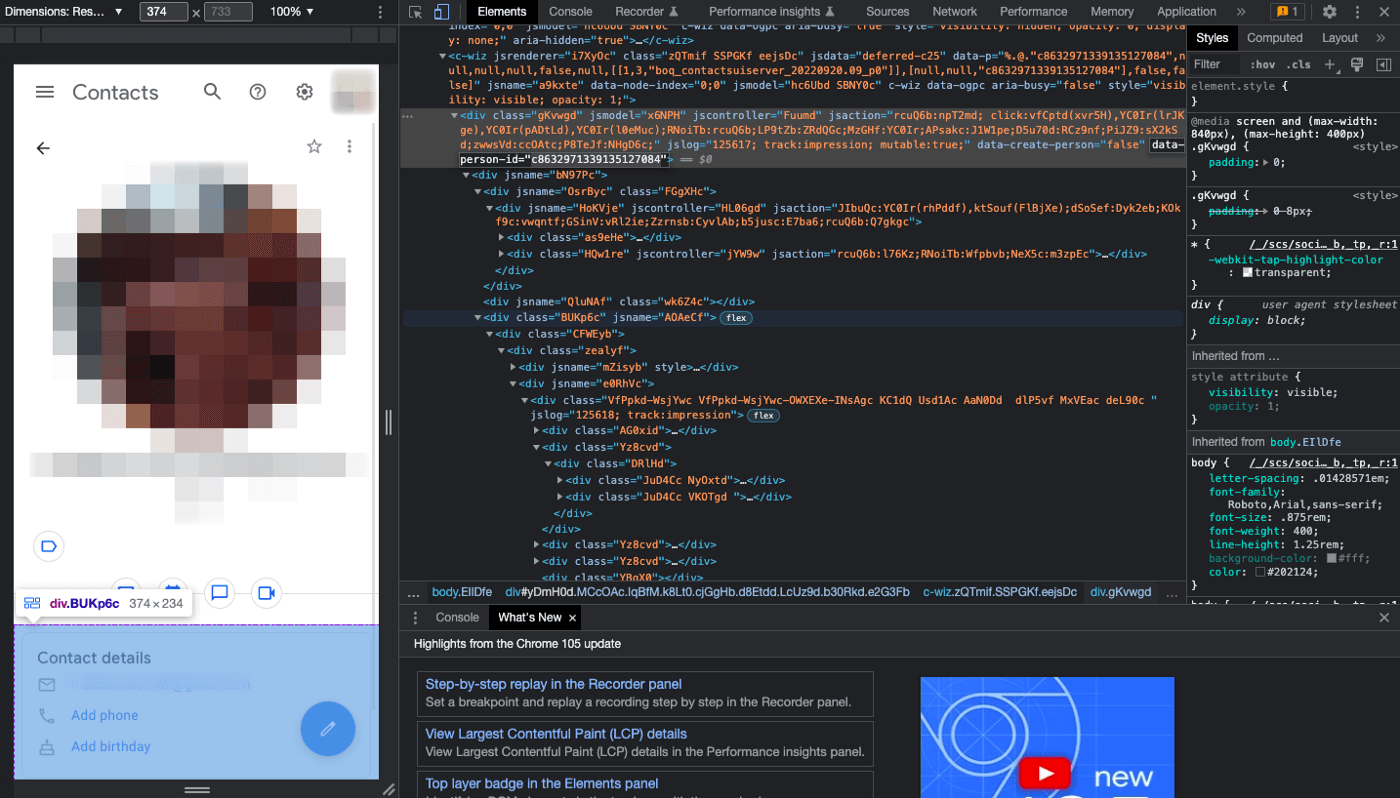Click the new style rule plus icon
Viewport: 1400px width, 798px height.
(1330, 65)
